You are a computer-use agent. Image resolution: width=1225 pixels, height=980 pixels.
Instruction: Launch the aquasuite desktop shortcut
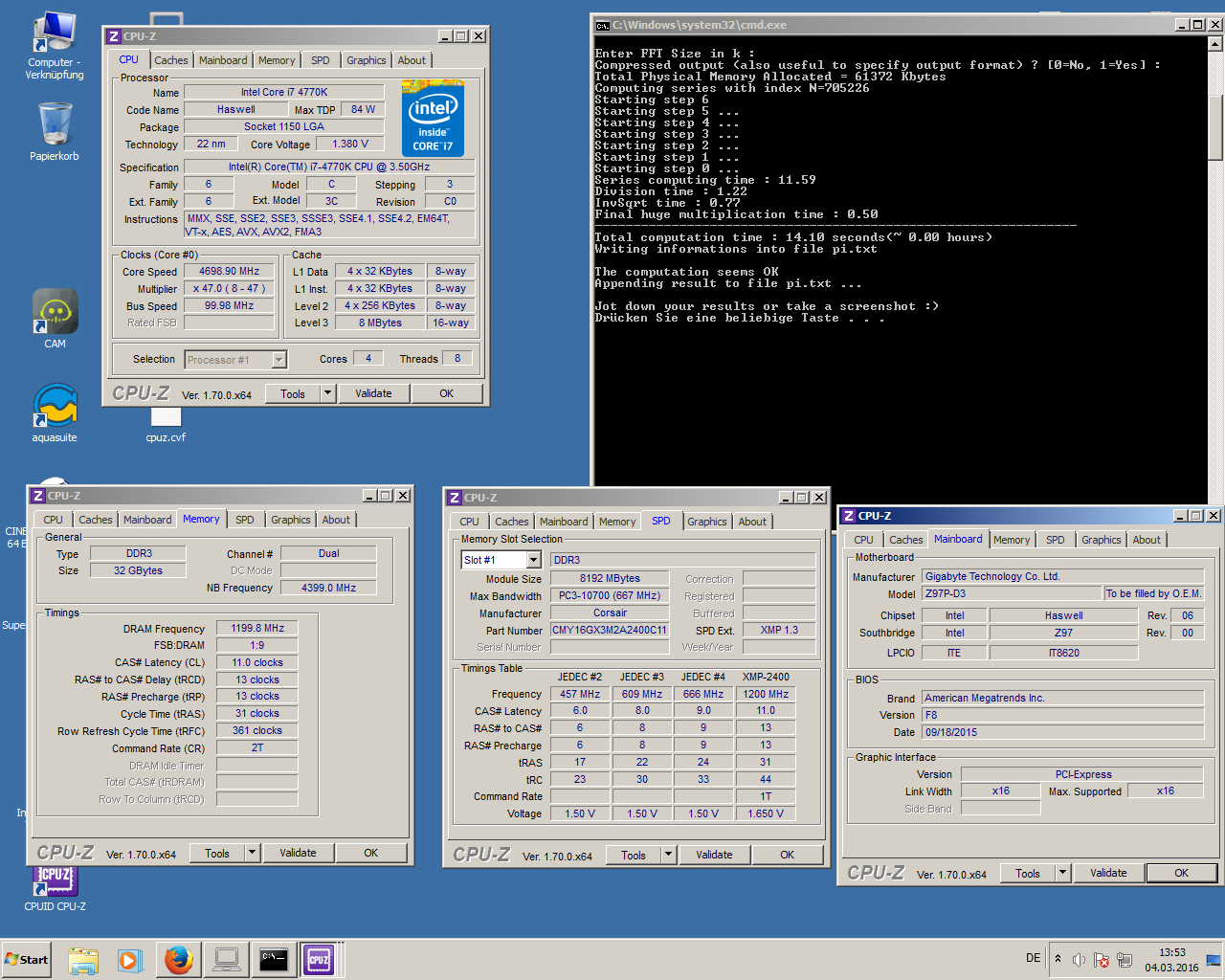(55, 412)
